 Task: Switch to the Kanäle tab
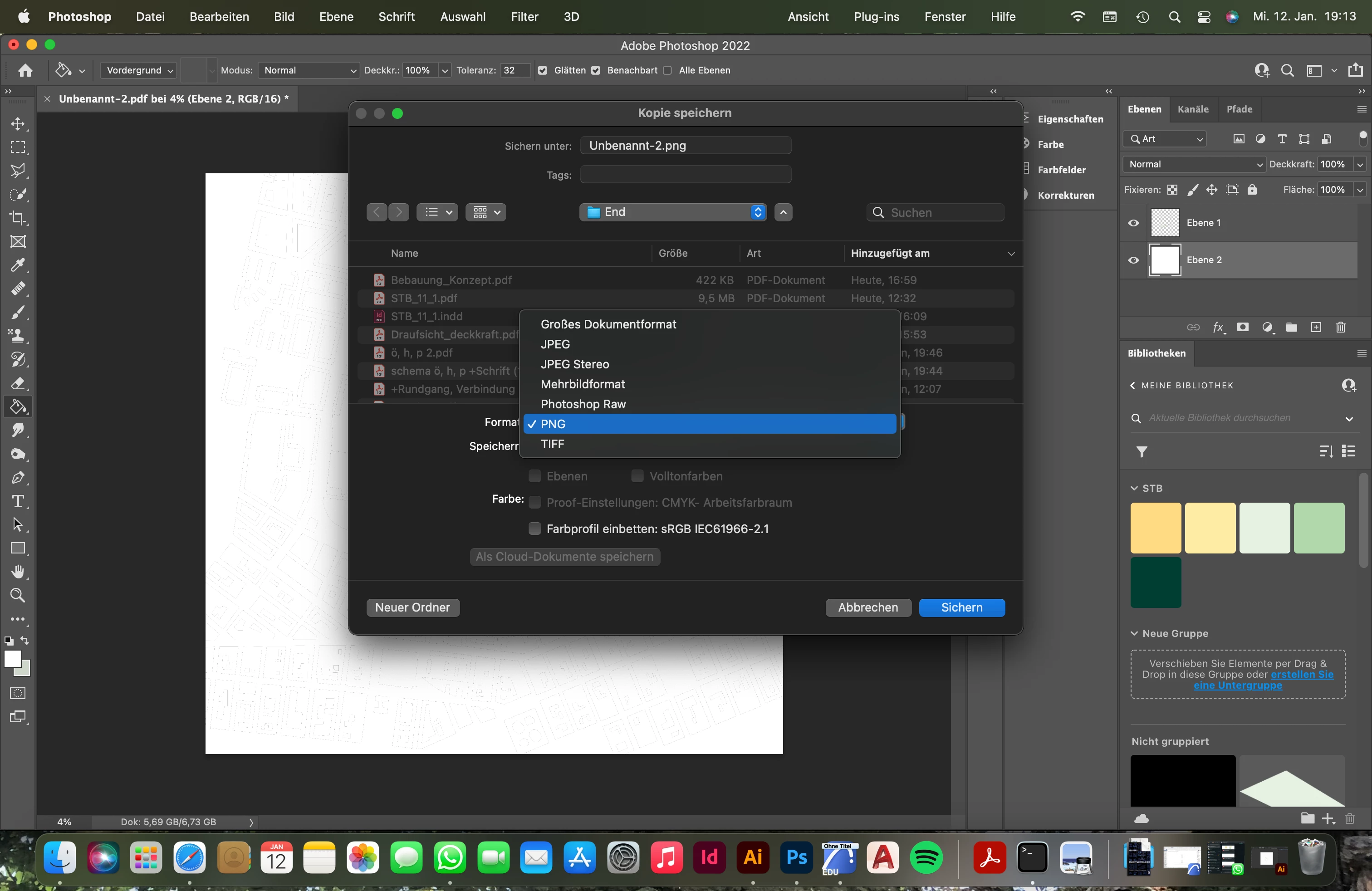[x=1193, y=109]
